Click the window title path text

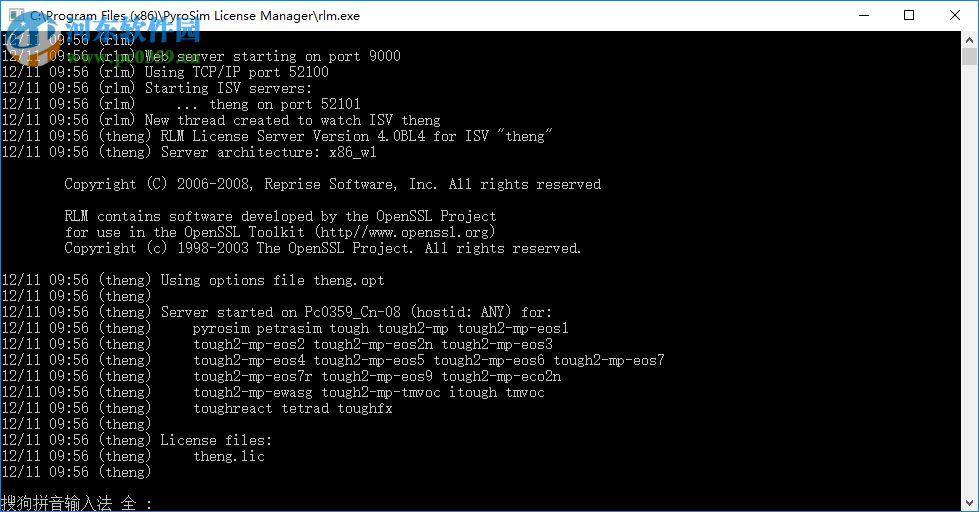pyautogui.click(x=194, y=15)
